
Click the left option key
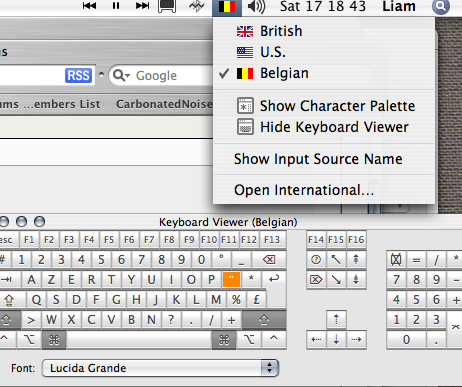pyautogui.click(x=29, y=340)
